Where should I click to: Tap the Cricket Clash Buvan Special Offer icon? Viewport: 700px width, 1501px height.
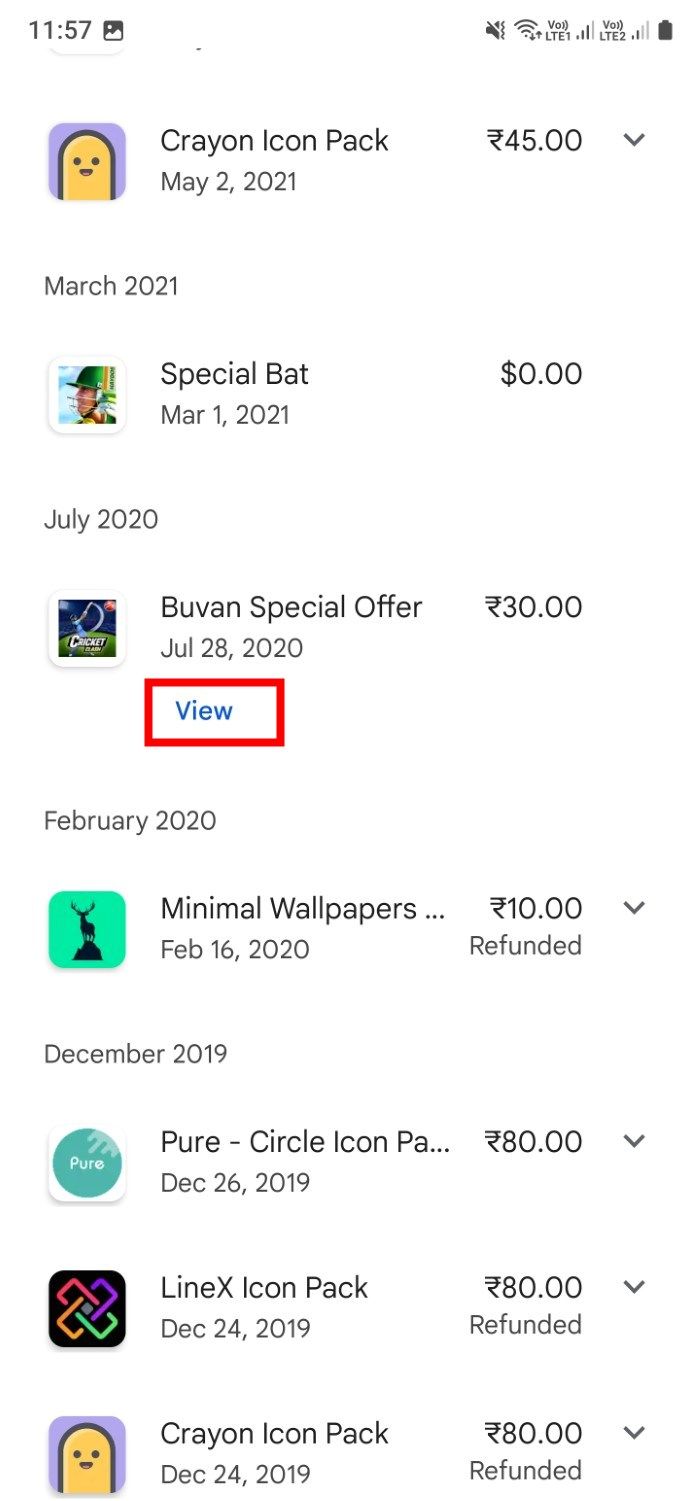pyautogui.click(x=87, y=627)
